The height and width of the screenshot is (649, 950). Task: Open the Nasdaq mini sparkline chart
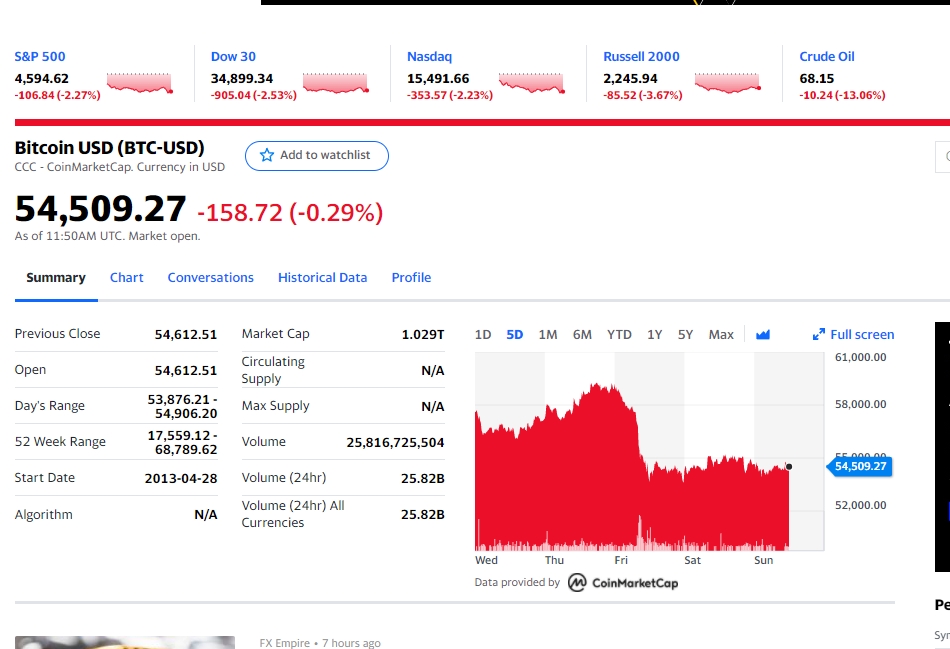coord(532,83)
